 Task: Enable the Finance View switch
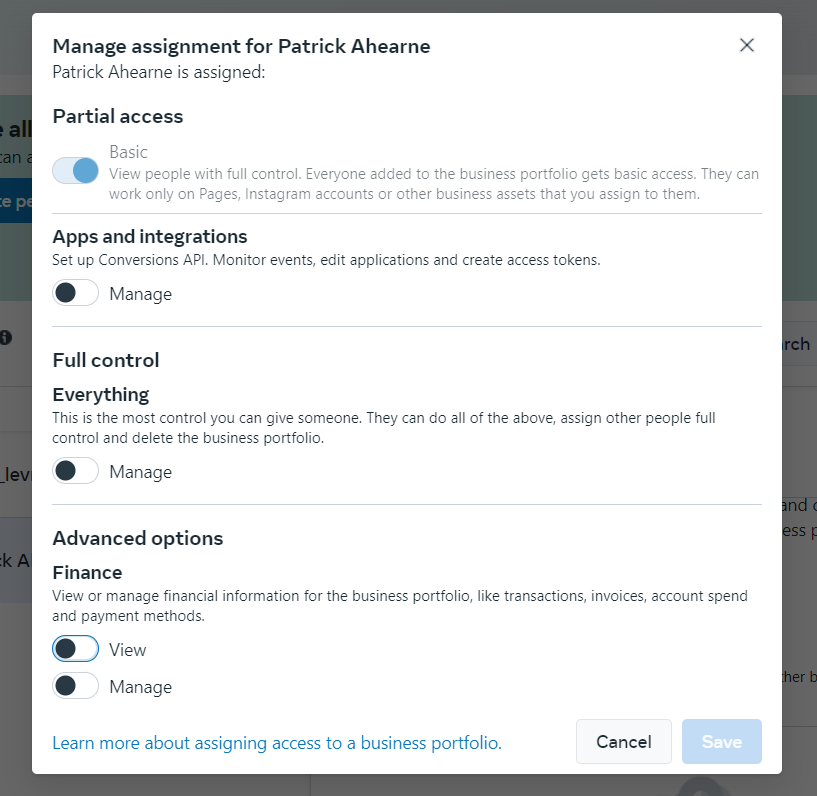click(75, 649)
